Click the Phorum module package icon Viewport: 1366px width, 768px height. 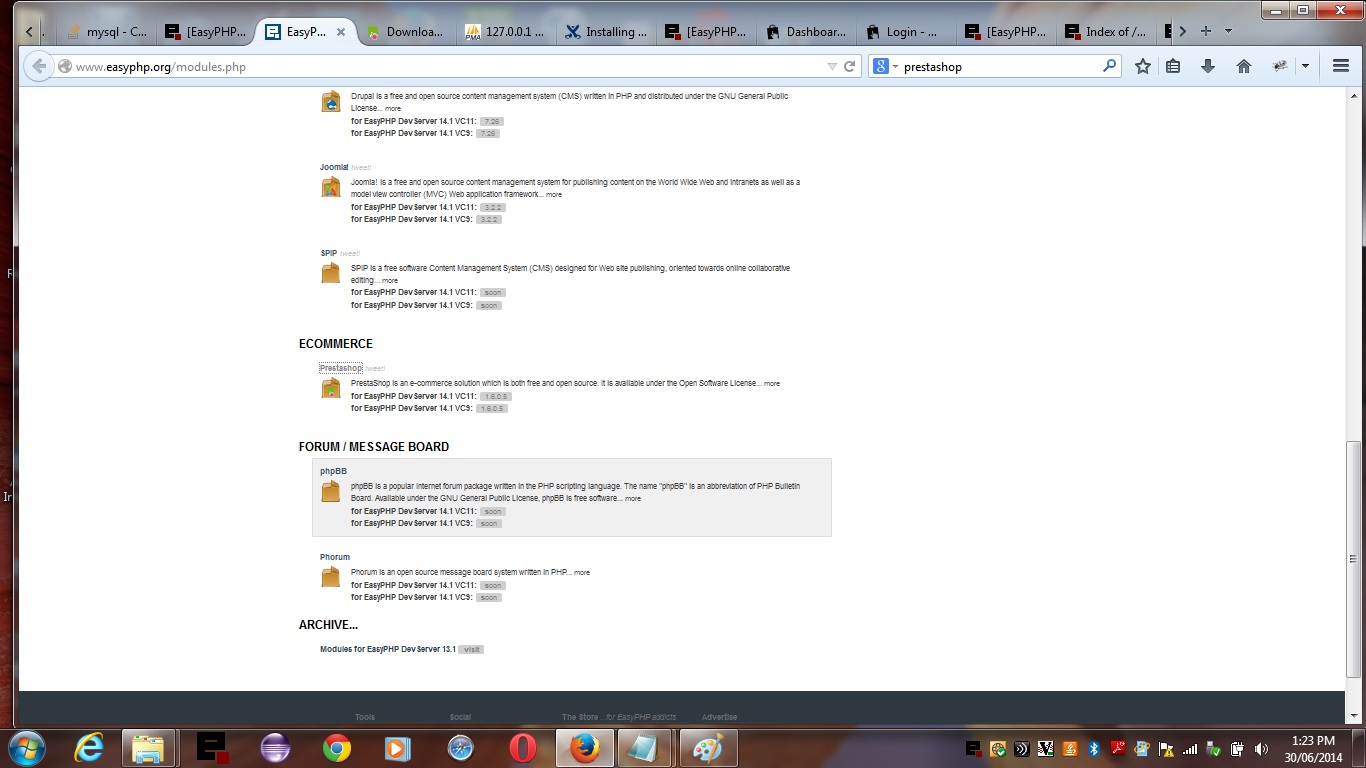331,577
